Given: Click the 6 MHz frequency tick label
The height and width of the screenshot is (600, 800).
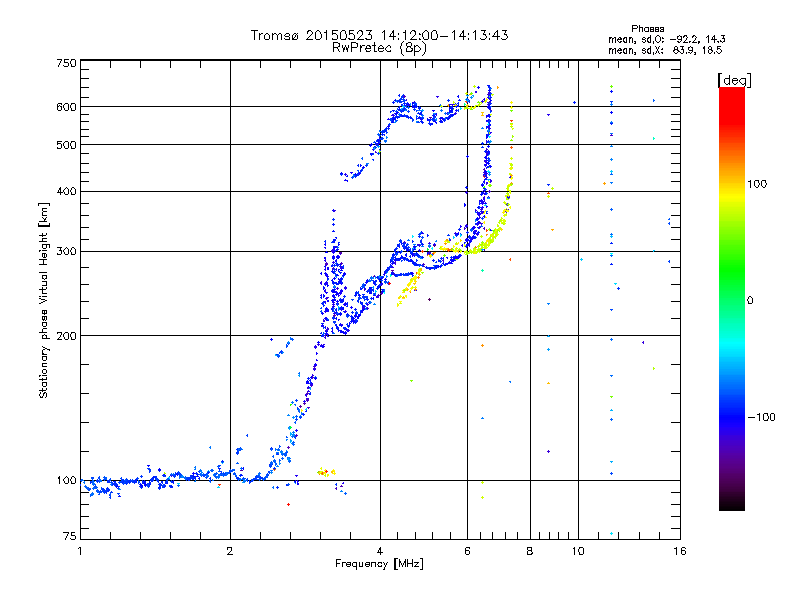Looking at the screenshot, I should 467,551.
